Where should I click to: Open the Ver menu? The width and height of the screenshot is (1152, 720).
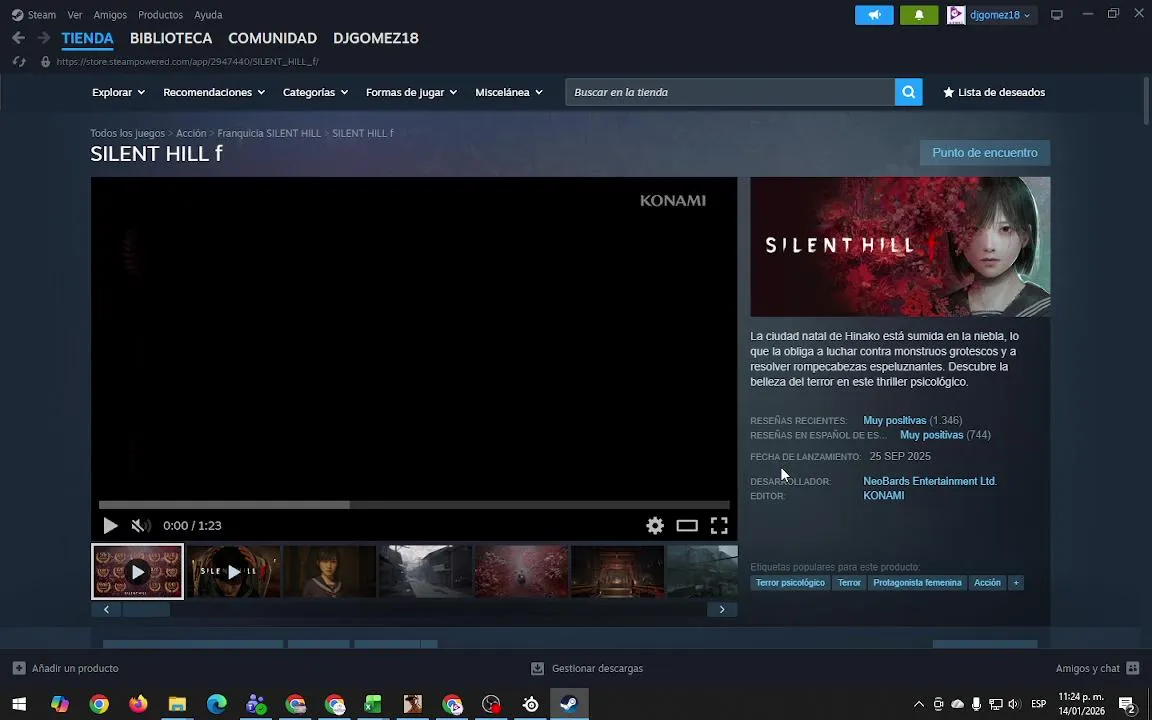[x=75, y=15]
